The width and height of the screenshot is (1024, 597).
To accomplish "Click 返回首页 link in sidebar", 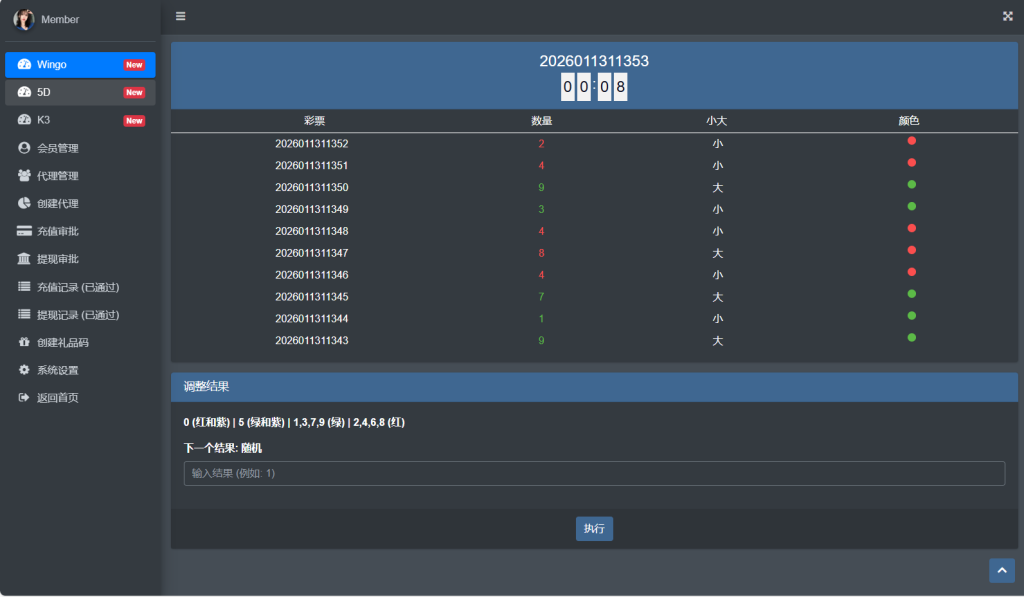I will coord(57,398).
